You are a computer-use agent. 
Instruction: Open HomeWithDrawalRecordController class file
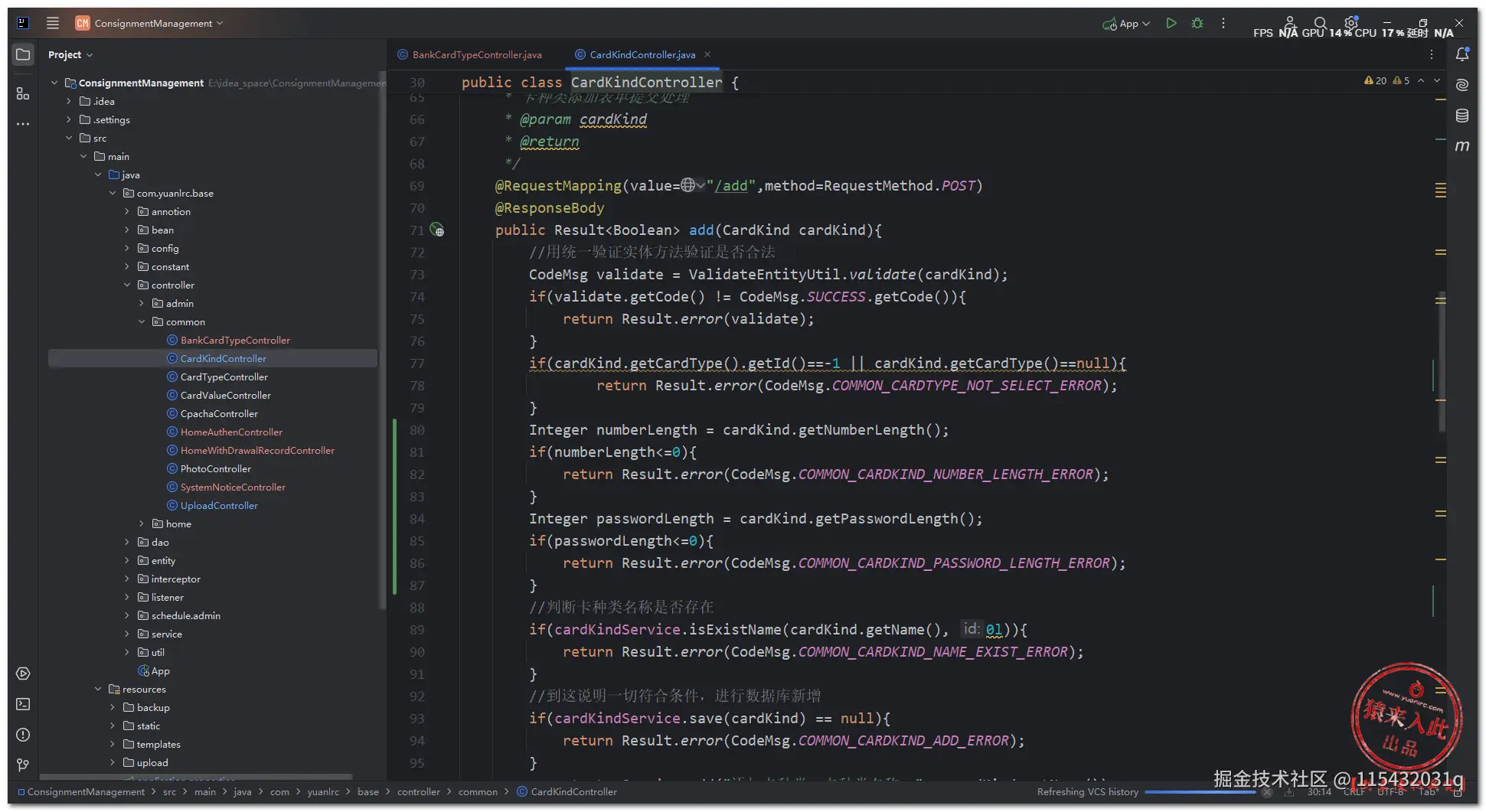[x=257, y=450]
